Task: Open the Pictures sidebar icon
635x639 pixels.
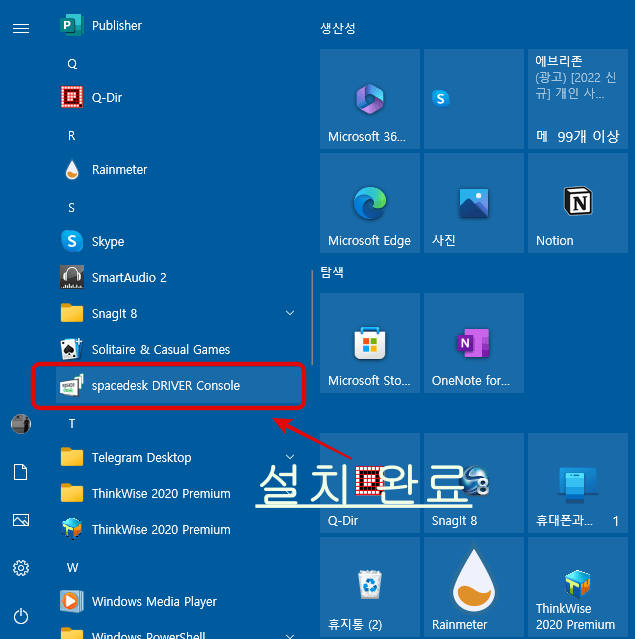Action: pyautogui.click(x=21, y=520)
